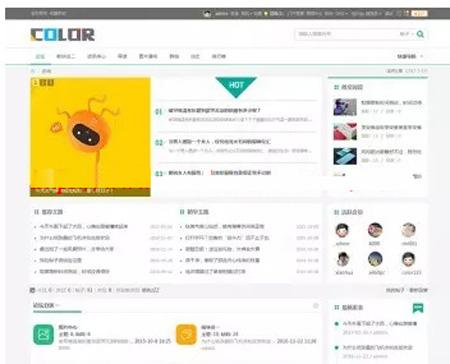Viewport: 450px width, 364px height.
Task: Click the orange button in top bar
Action: (x=419, y=14)
